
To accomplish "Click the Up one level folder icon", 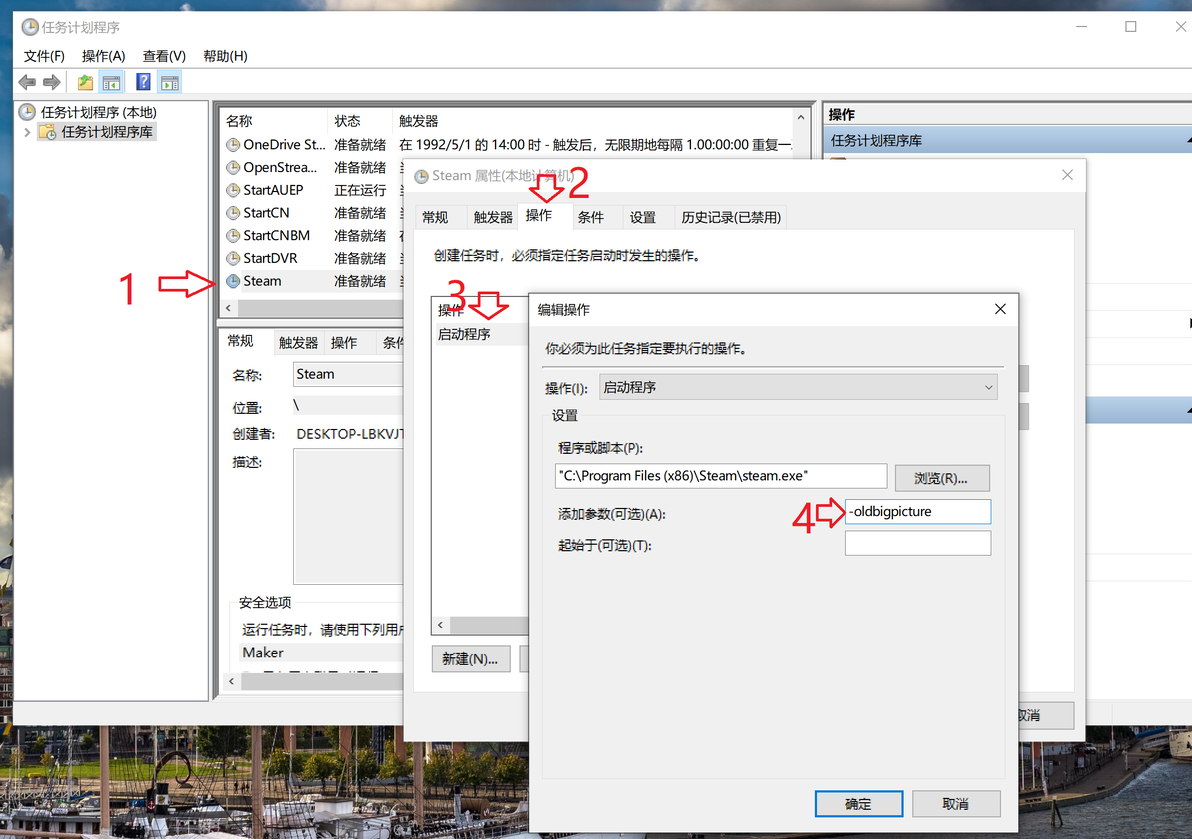I will (x=85, y=82).
